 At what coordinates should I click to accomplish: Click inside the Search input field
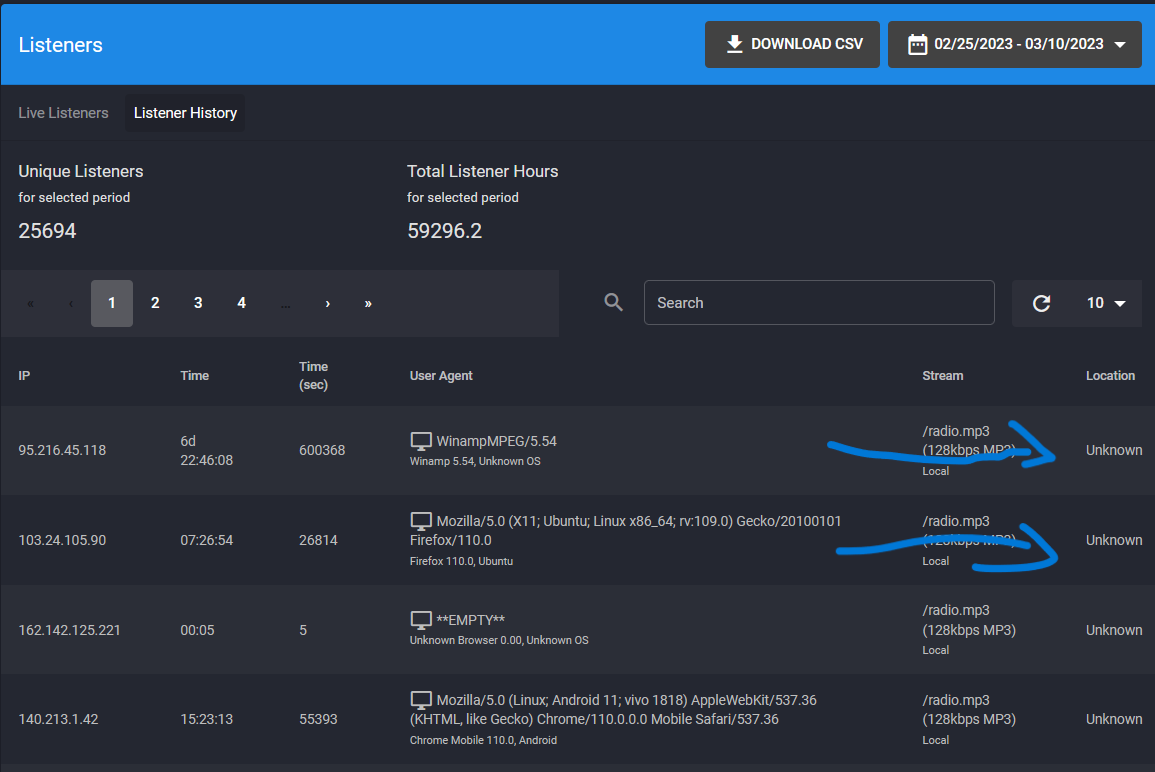(x=819, y=302)
